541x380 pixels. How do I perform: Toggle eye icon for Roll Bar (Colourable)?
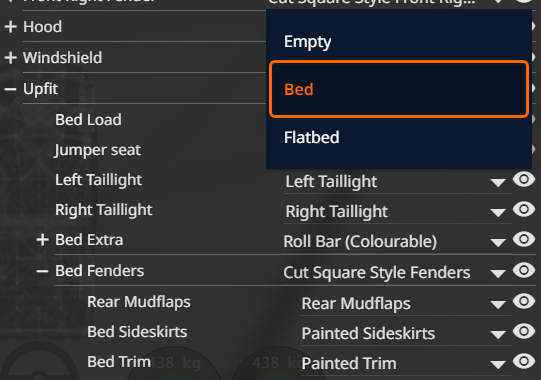[x=523, y=239]
